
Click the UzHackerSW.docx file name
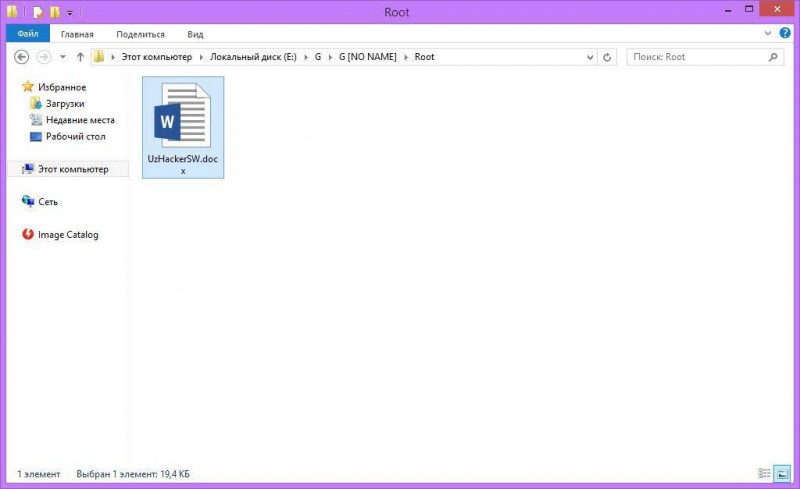183,164
